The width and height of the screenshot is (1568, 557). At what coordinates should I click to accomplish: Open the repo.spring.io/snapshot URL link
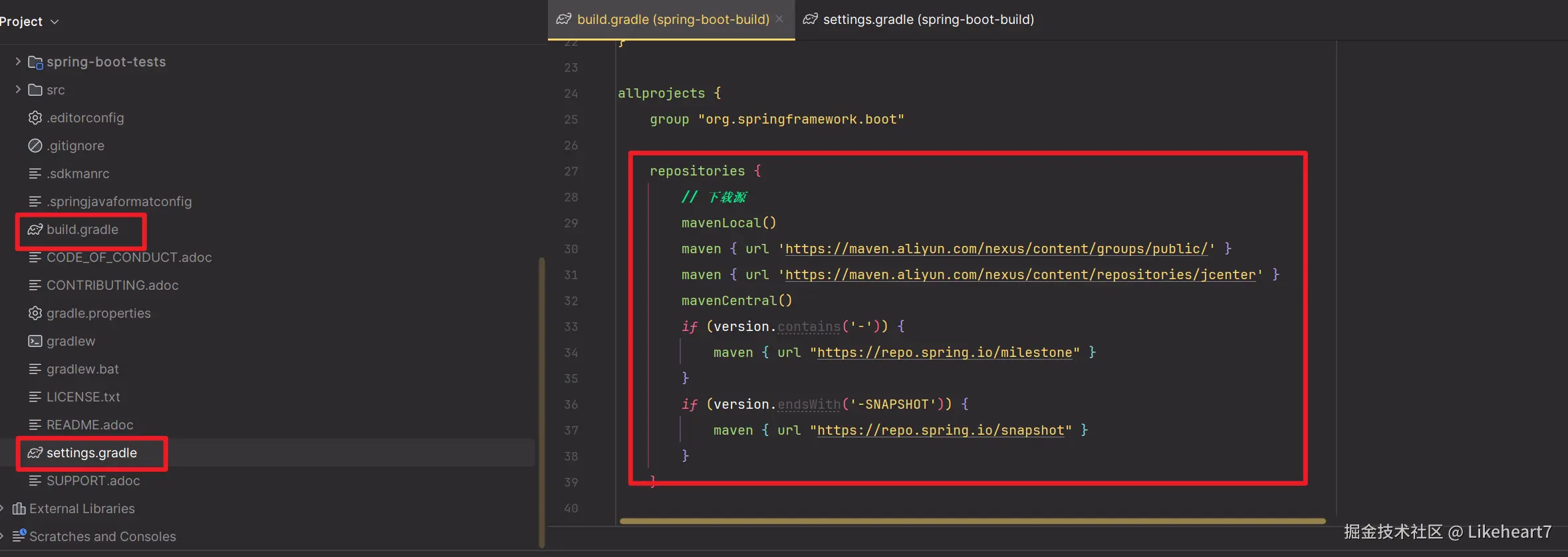[x=940, y=430]
